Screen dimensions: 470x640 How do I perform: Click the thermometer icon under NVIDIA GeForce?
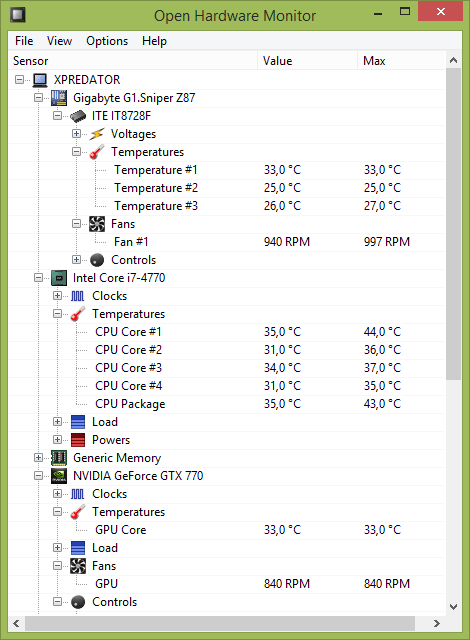coord(78,512)
